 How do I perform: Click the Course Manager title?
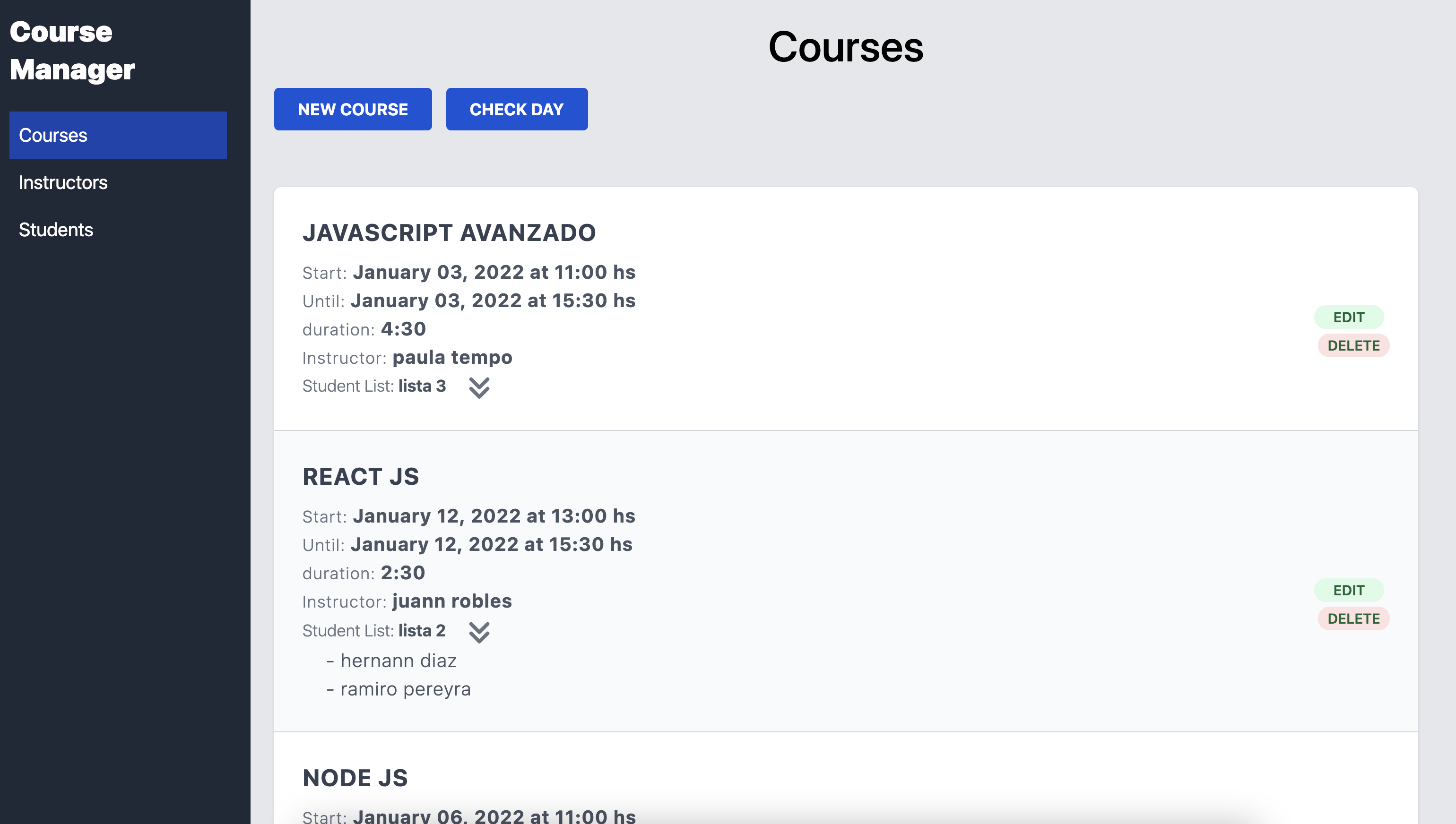click(x=72, y=51)
